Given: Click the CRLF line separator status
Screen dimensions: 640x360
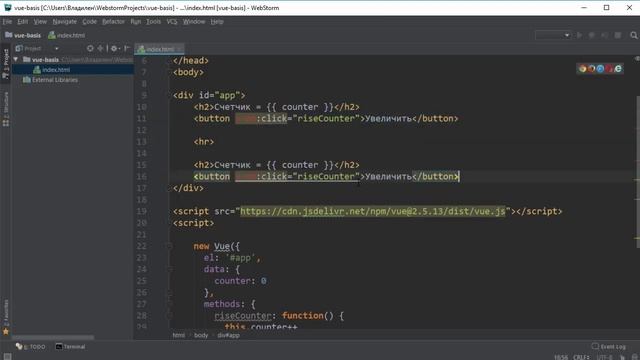Looking at the screenshot, I should pyautogui.click(x=581, y=357).
